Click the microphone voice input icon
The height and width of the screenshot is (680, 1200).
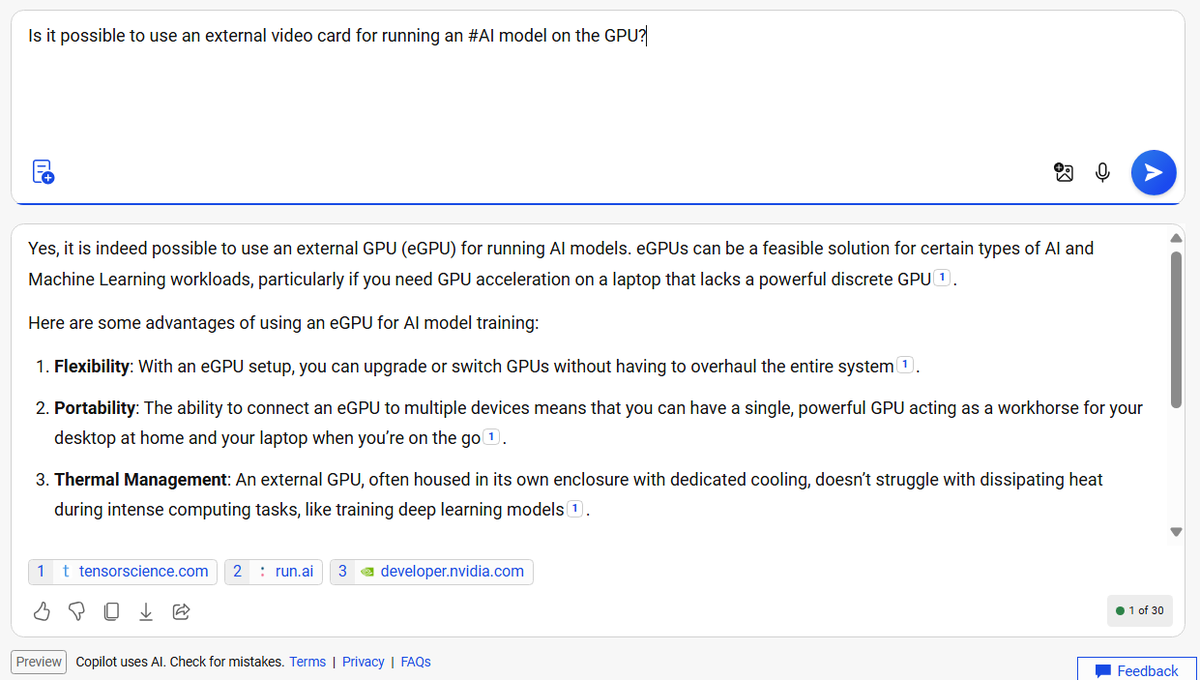[1103, 173]
